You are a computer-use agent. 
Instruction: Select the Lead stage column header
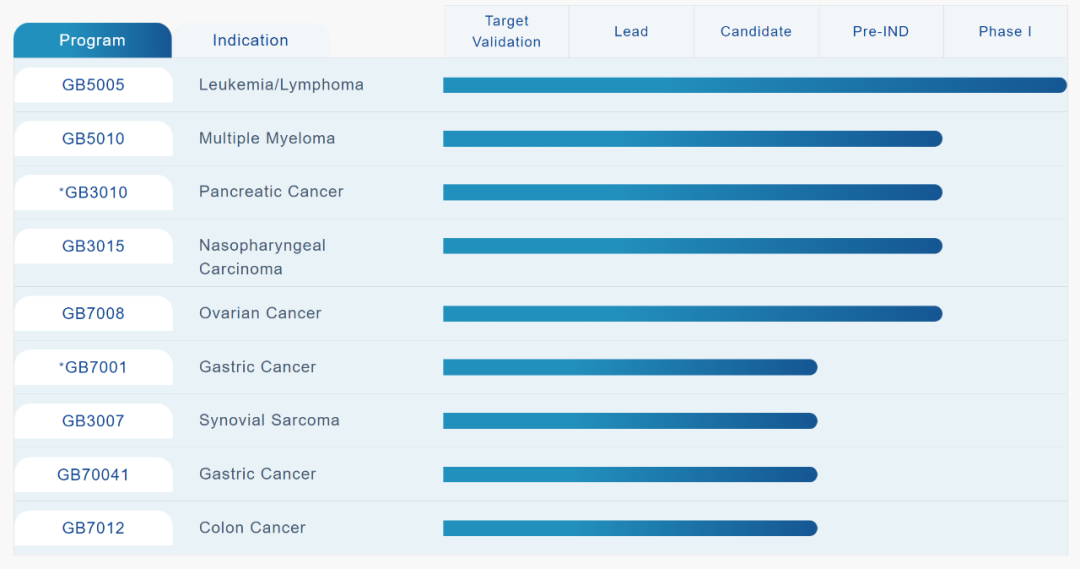coord(631,32)
